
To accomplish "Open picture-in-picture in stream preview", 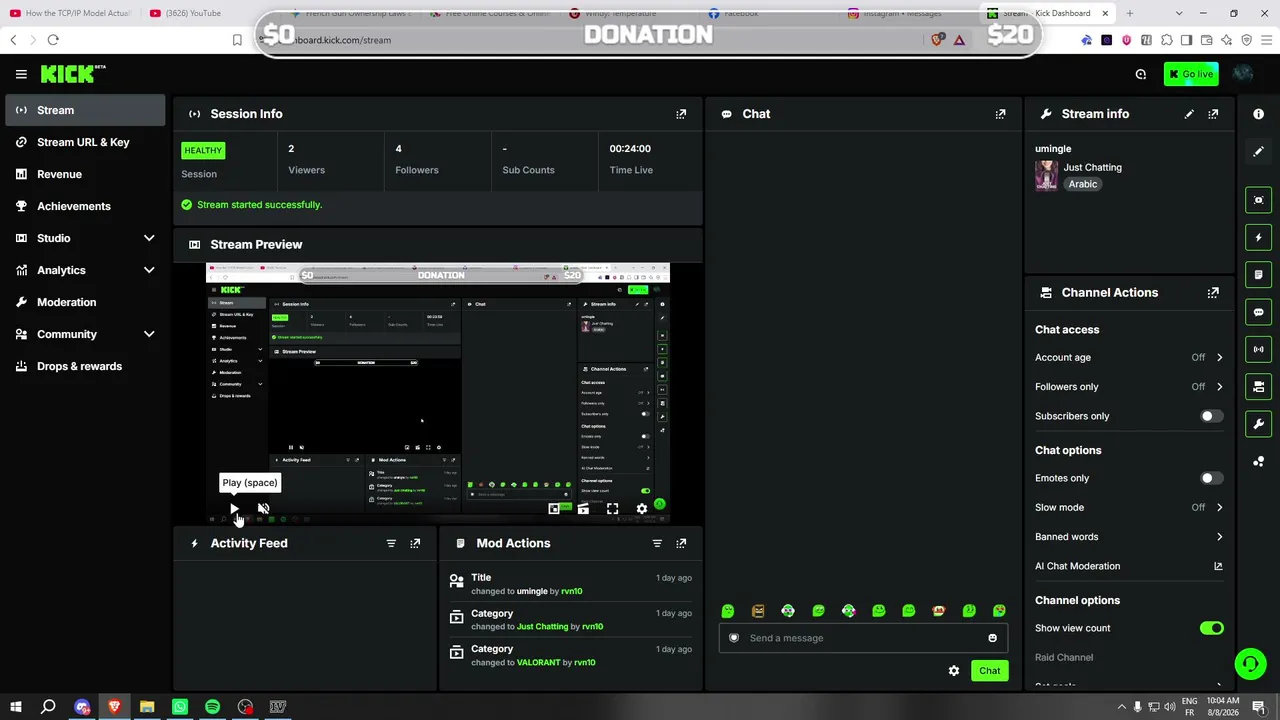I will pos(554,509).
